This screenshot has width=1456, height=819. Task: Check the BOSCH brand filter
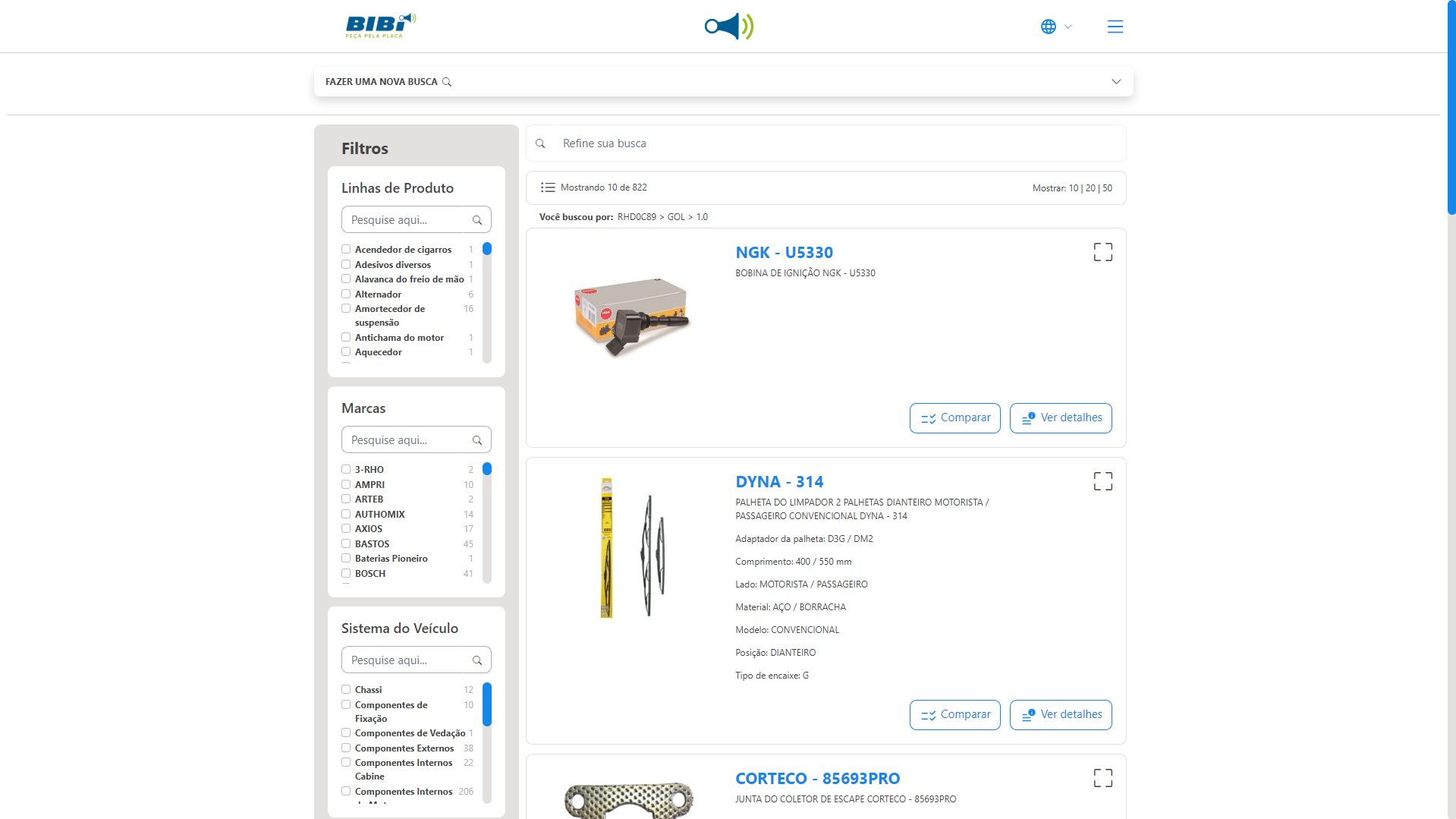tap(346, 573)
